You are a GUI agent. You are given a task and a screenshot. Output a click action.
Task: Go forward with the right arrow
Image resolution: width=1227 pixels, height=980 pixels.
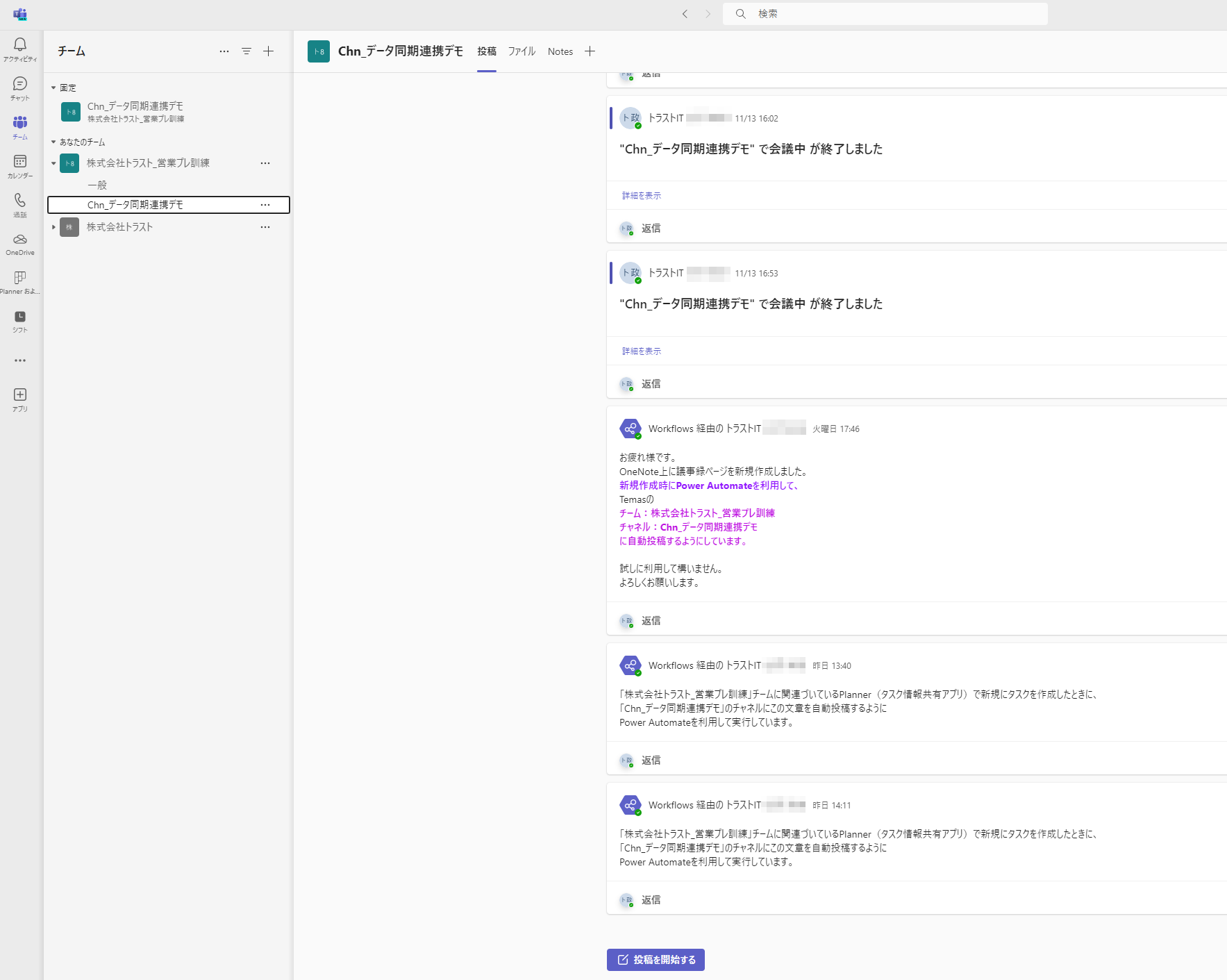[x=708, y=14]
